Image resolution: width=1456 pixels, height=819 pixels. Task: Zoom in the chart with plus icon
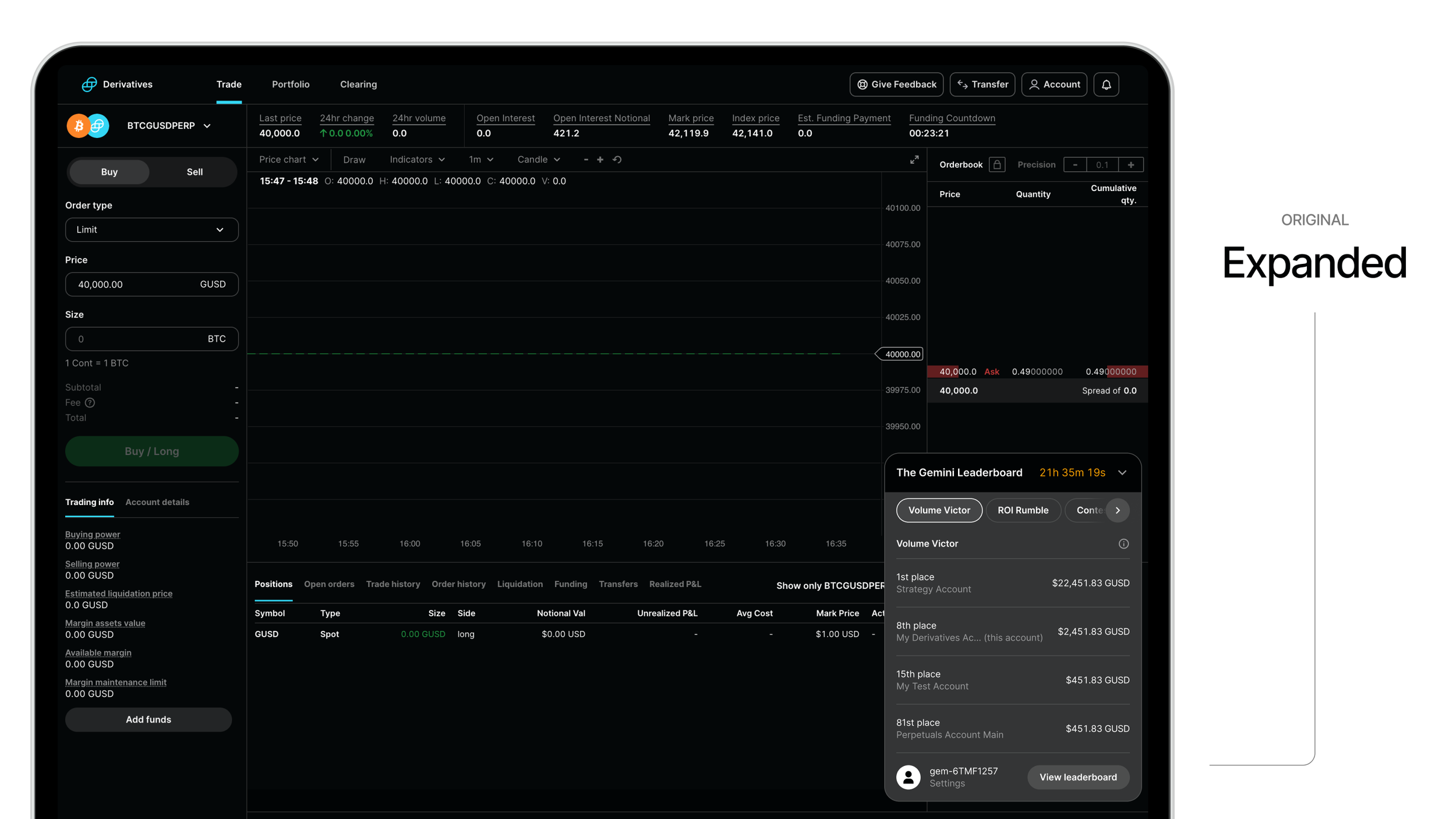(600, 160)
